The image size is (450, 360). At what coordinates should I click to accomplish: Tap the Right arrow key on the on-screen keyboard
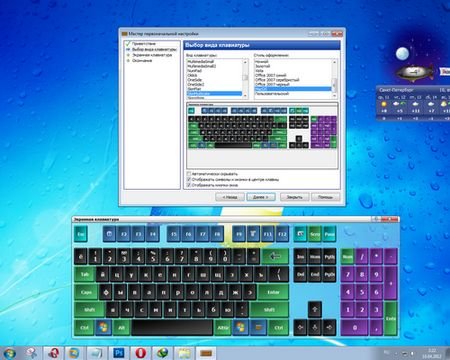coord(329,328)
